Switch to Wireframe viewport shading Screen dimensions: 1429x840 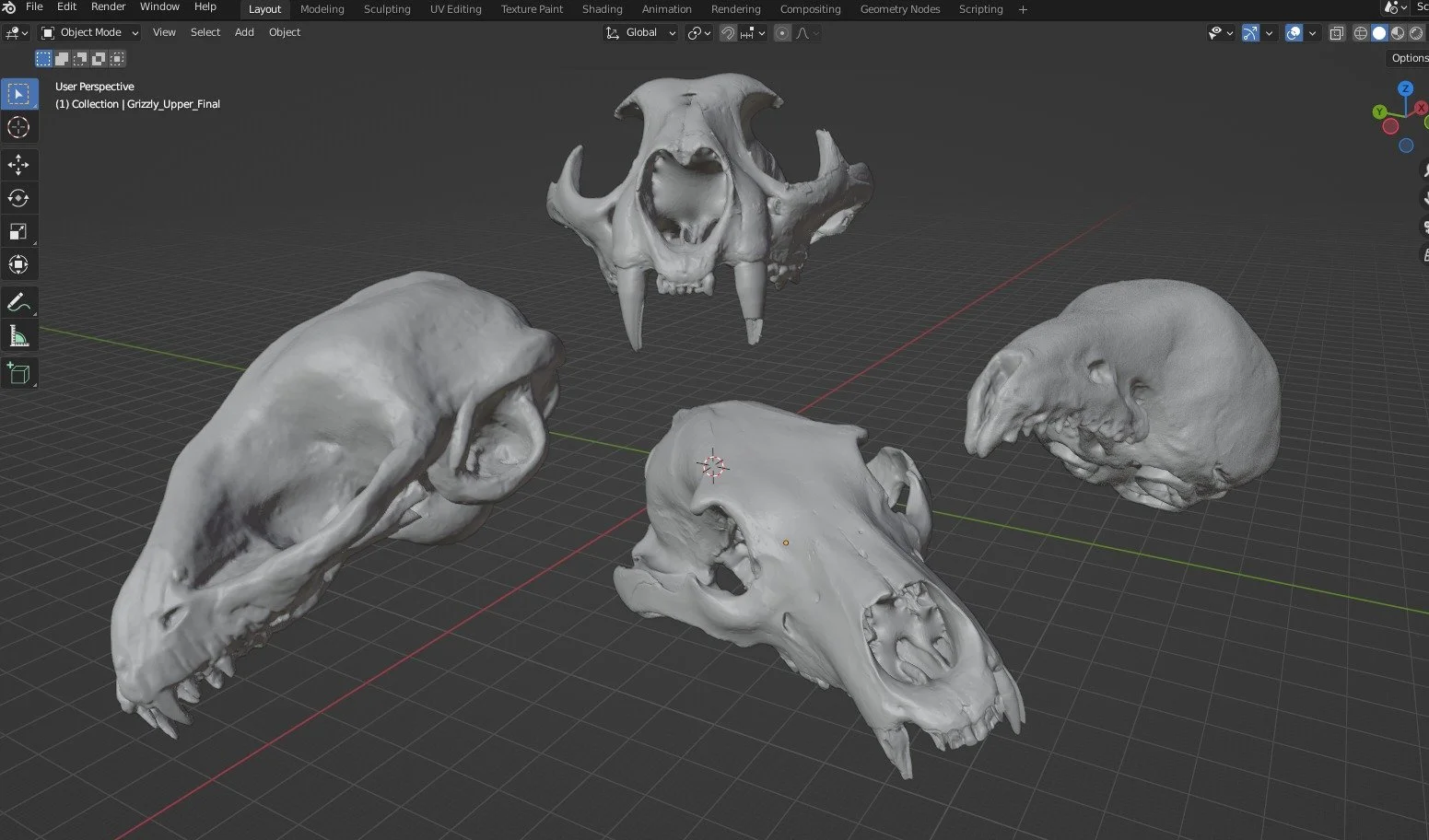1361,33
